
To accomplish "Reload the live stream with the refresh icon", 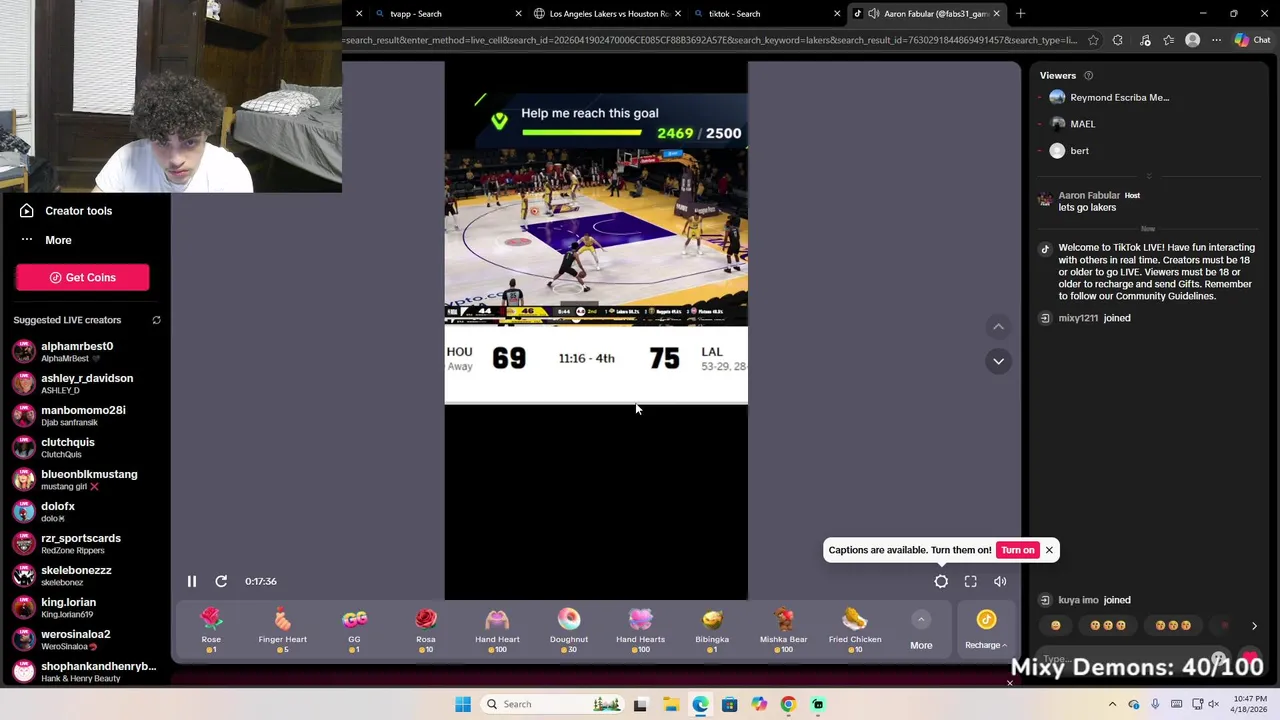I will coord(221,581).
